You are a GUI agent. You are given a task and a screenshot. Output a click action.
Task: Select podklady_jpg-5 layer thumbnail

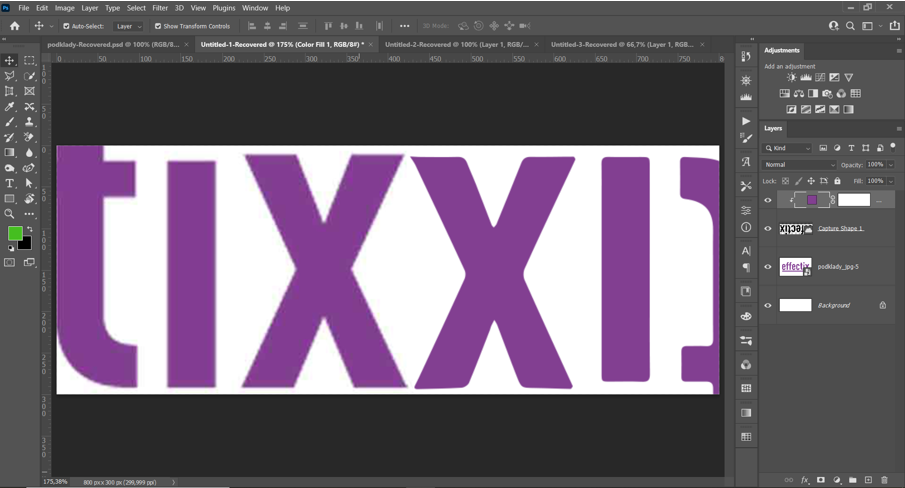coord(795,266)
